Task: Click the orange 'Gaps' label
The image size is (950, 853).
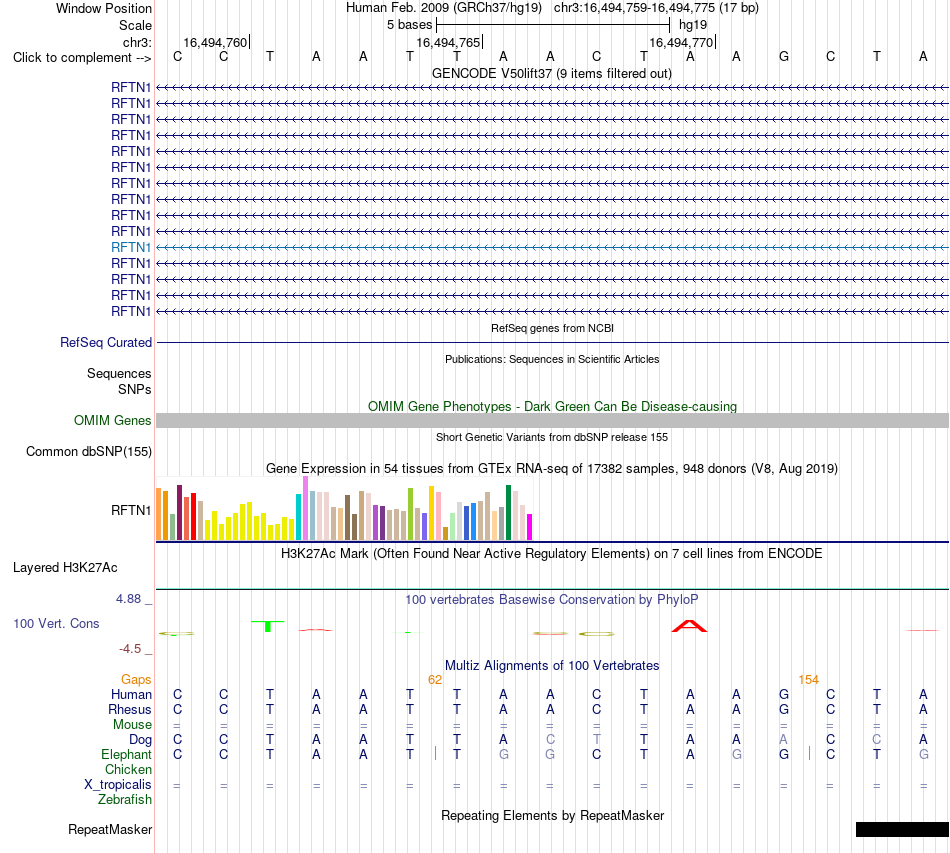Action: pyautogui.click(x=136, y=680)
